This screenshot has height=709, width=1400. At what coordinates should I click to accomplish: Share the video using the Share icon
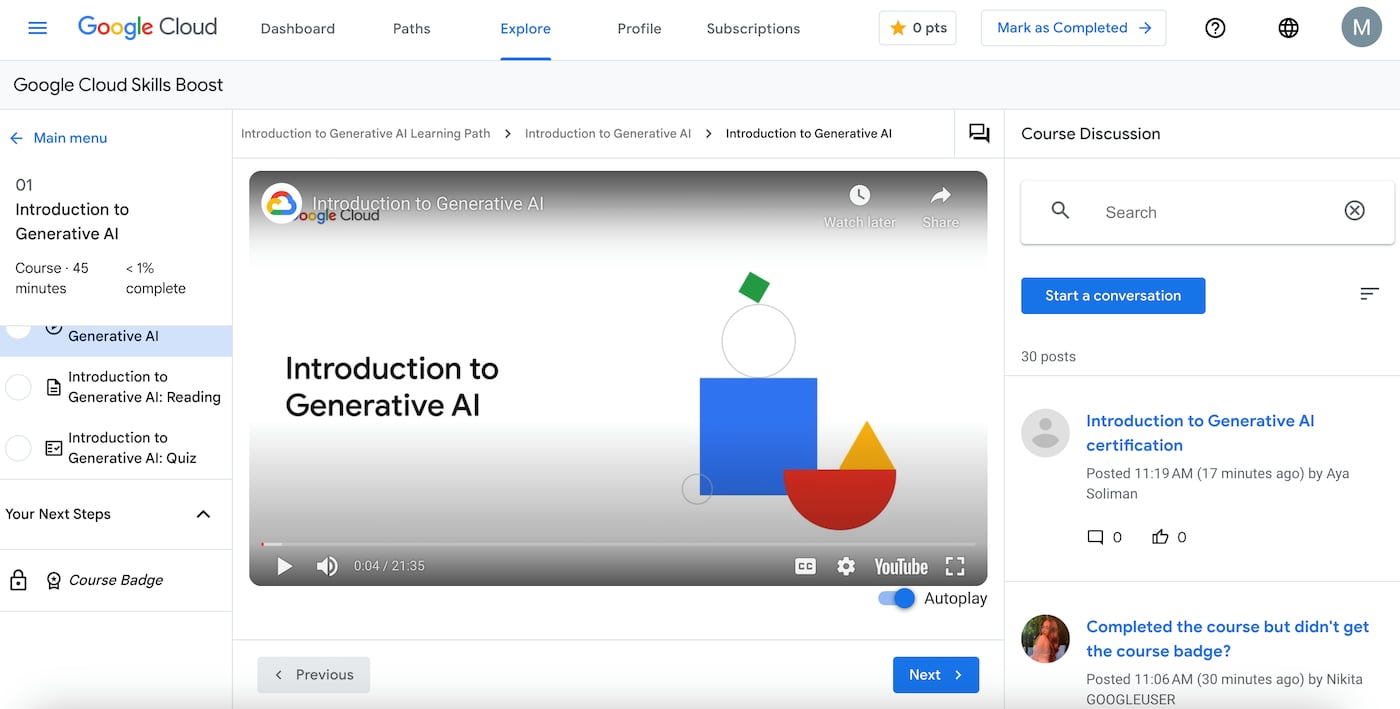(940, 196)
